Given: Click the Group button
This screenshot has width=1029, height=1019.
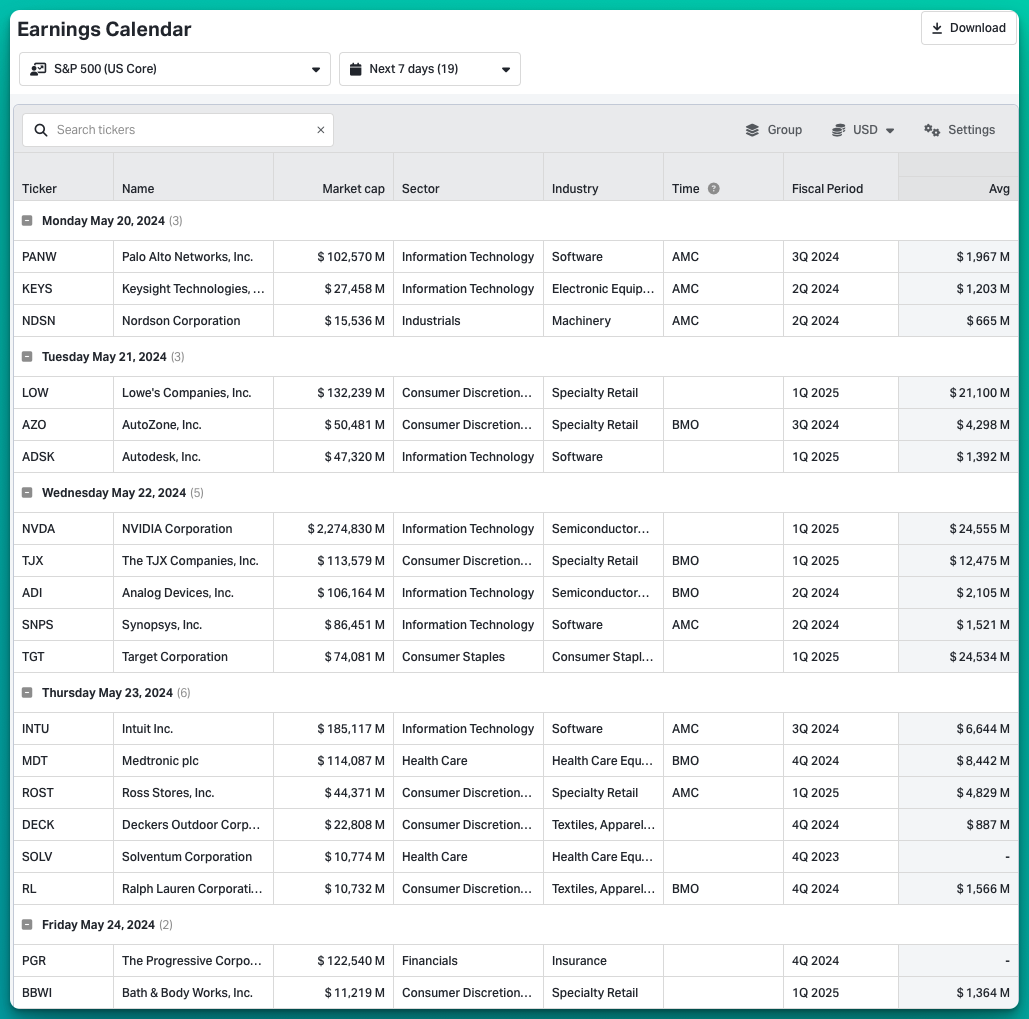Looking at the screenshot, I should 774,130.
